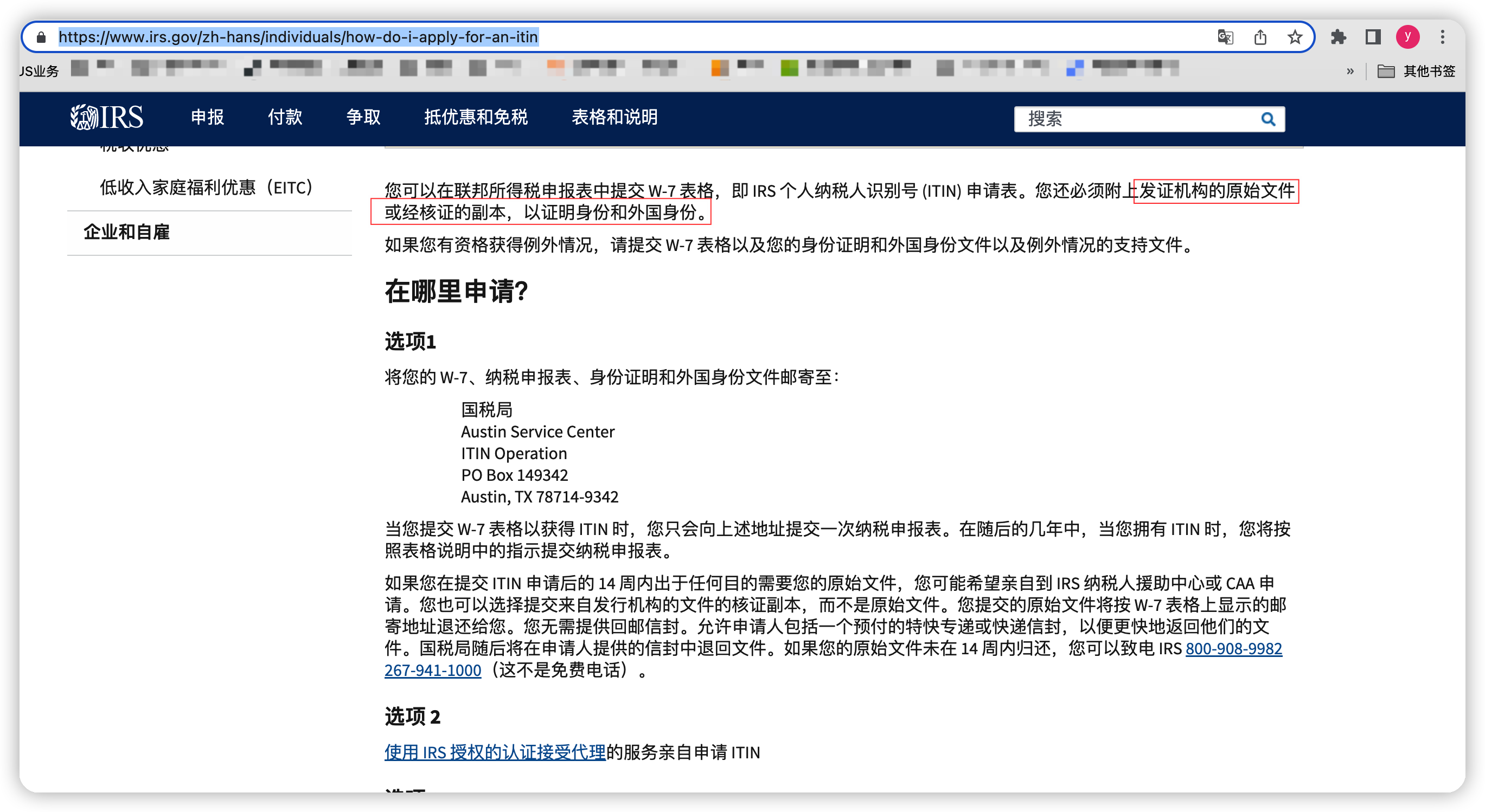Image resolution: width=1485 pixels, height=812 pixels.
Task: Click the IRS logo
Action: pyautogui.click(x=107, y=118)
